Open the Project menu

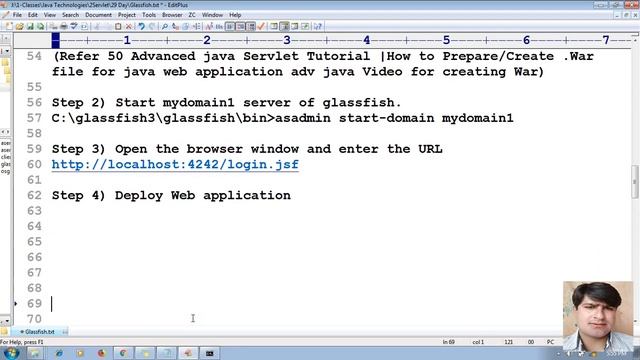127,15
